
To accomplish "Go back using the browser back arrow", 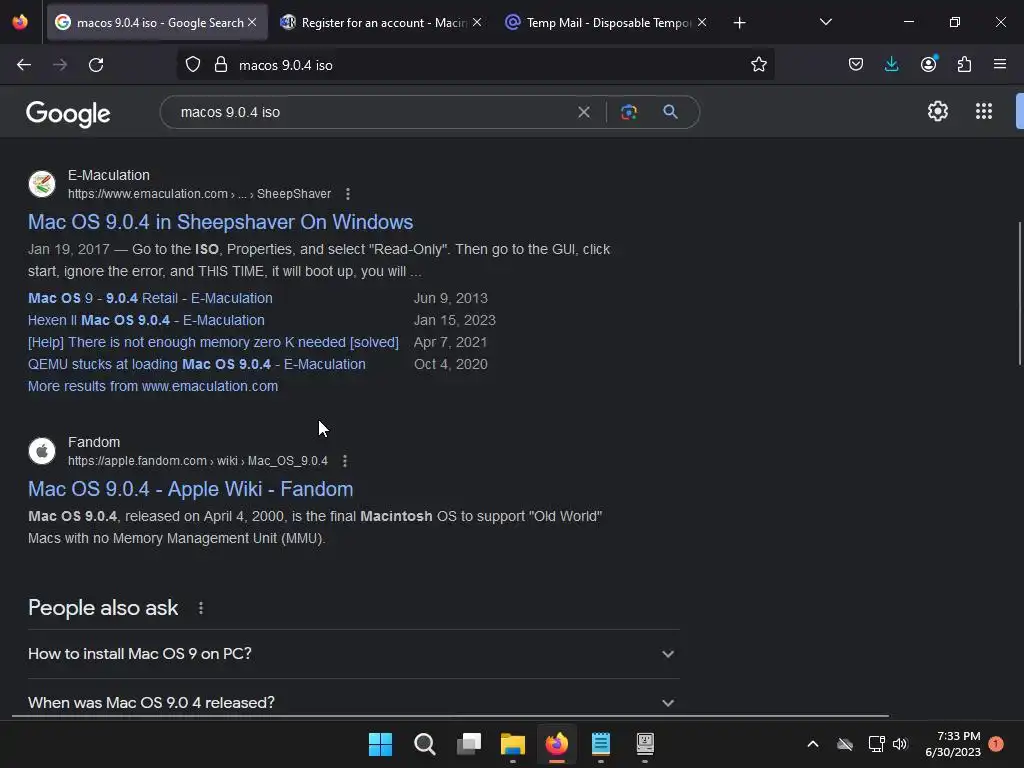I will pos(24,65).
